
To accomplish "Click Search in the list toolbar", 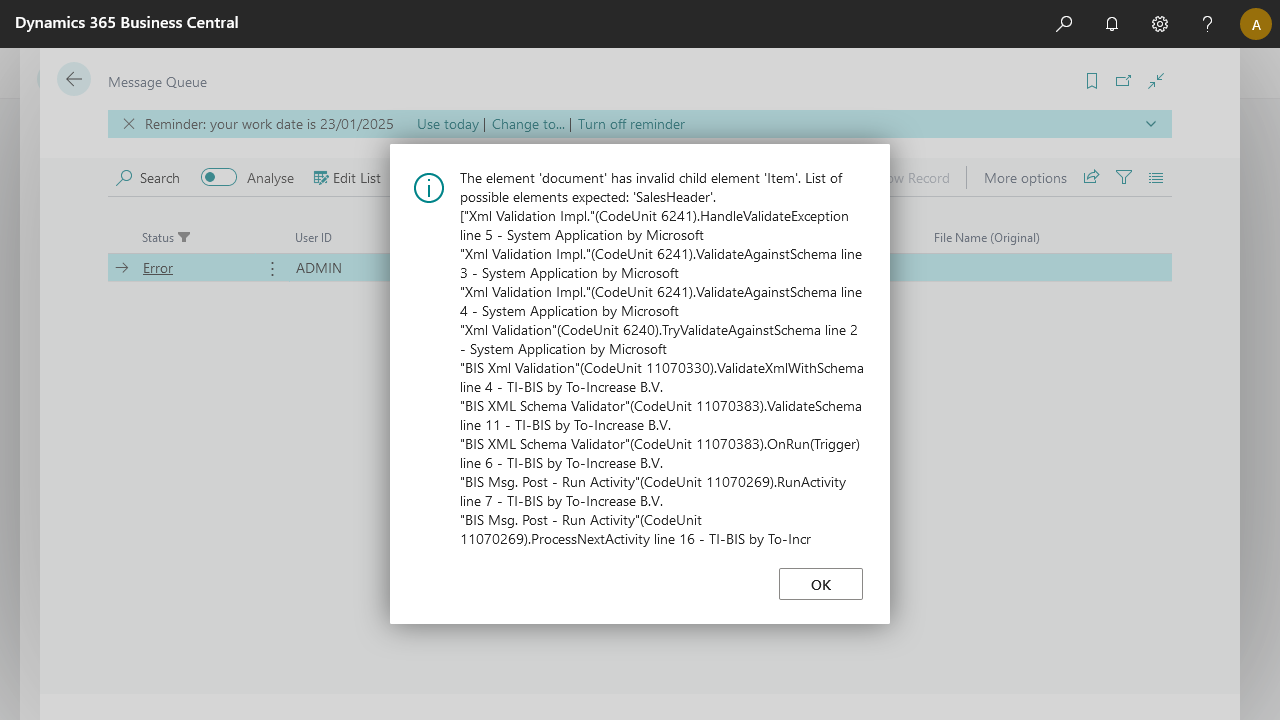I will point(148,178).
